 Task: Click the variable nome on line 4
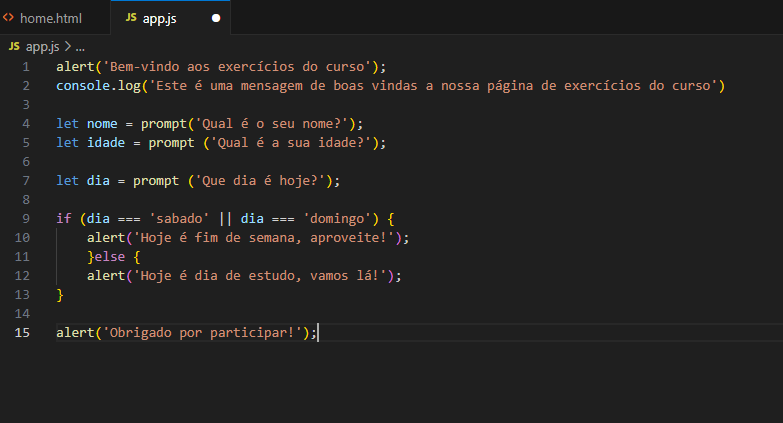(102, 124)
